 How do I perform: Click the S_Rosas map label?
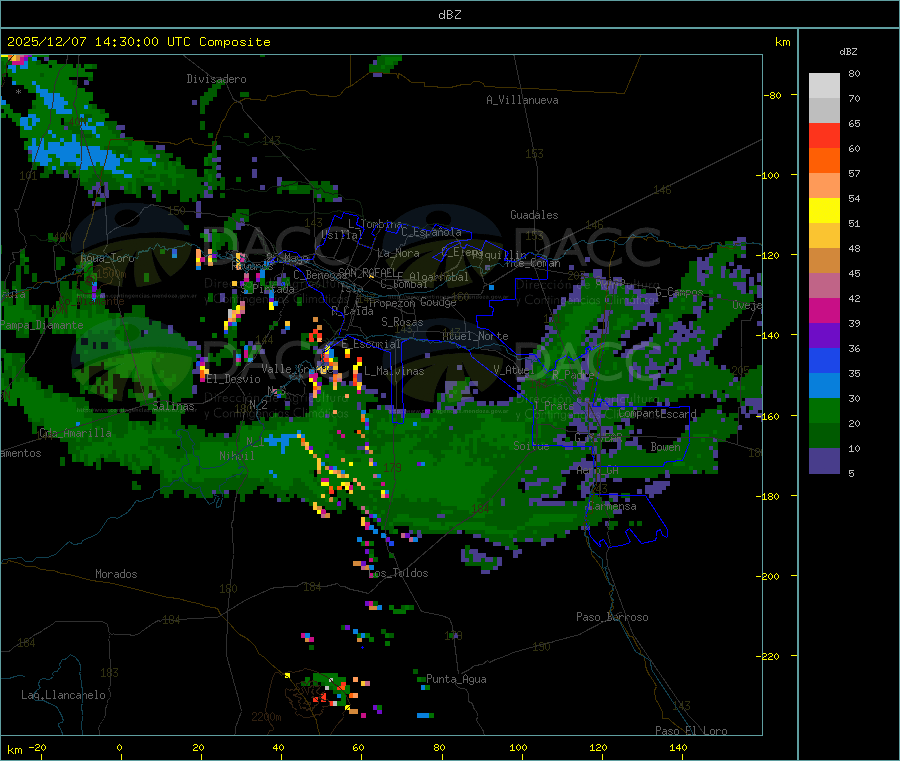point(402,322)
